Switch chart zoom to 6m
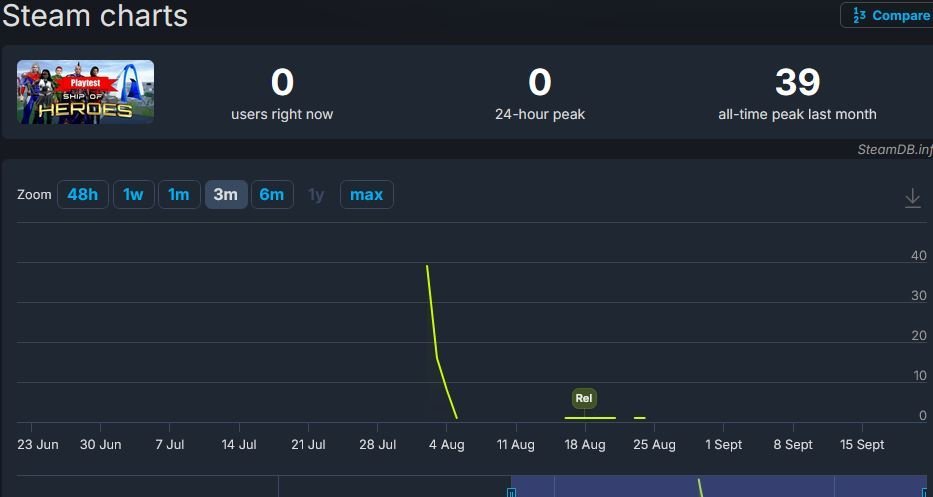Screen dimensions: 933x497 (272, 195)
